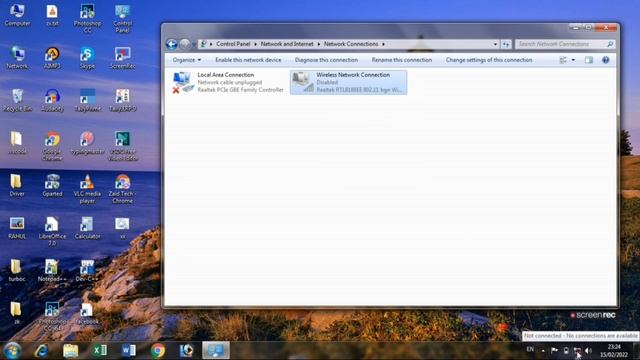Launch Google Chrome desktop shortcut
The height and width of the screenshot is (360, 640).
(x=52, y=146)
